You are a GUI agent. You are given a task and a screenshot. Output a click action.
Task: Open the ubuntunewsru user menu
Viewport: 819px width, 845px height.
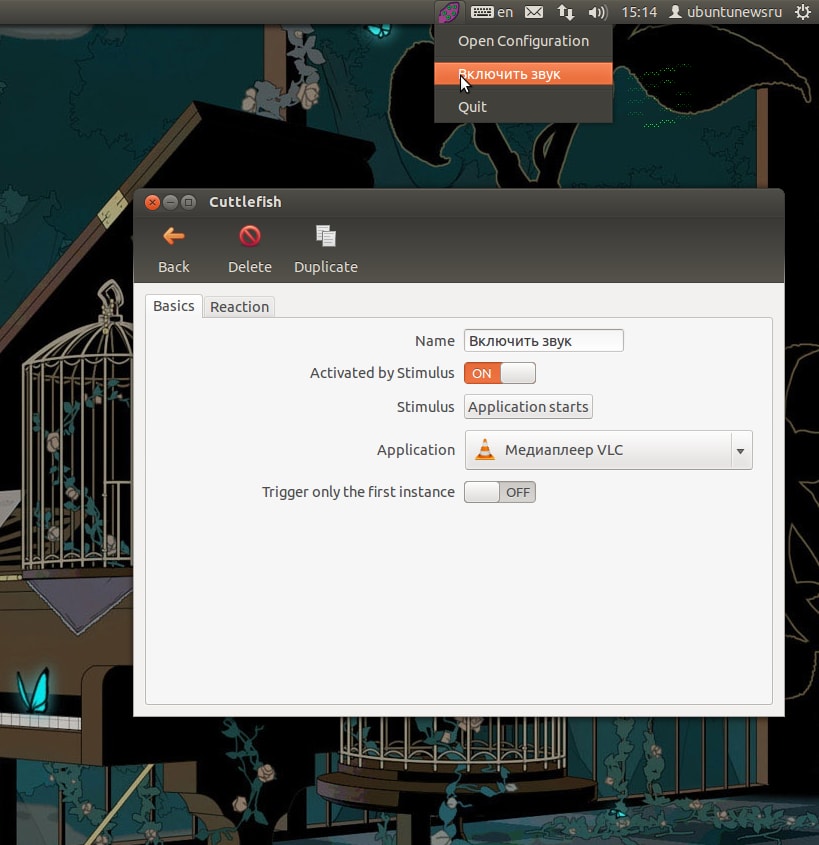coord(725,12)
